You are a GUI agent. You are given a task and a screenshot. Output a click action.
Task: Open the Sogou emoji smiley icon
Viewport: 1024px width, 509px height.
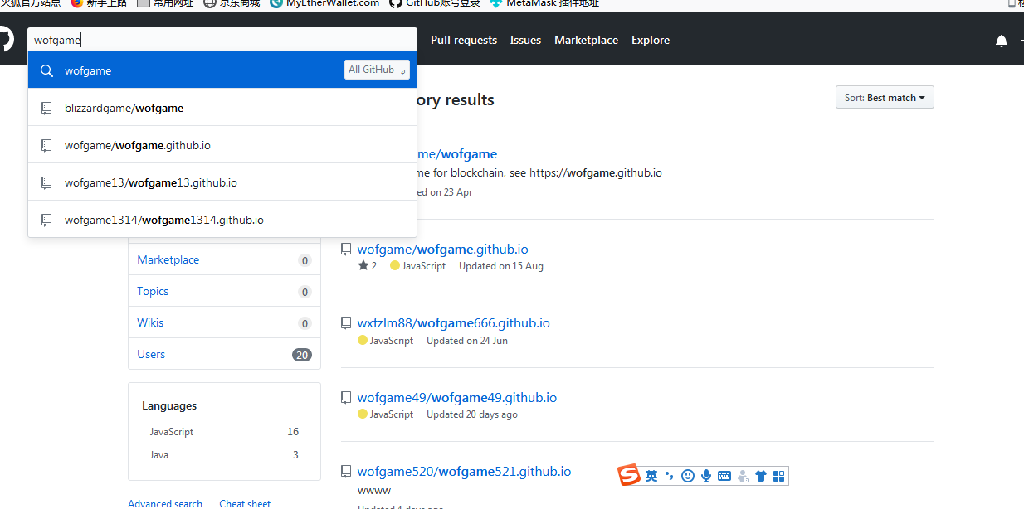[687, 476]
